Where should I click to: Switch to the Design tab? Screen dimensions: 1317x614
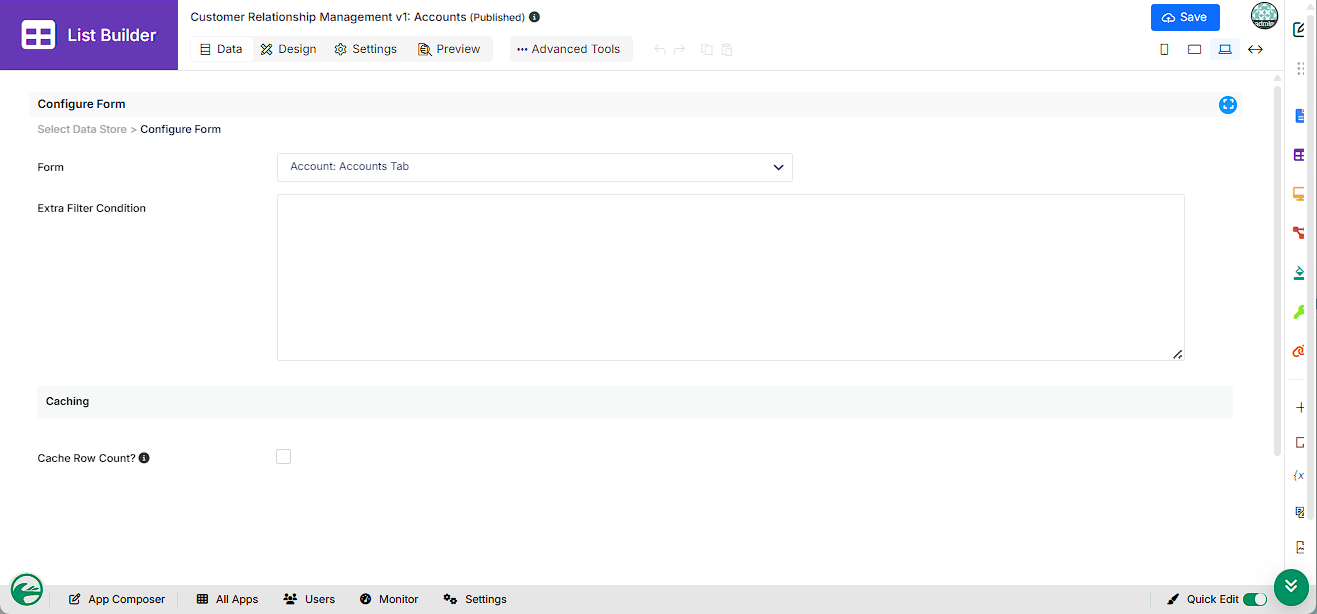(x=288, y=49)
